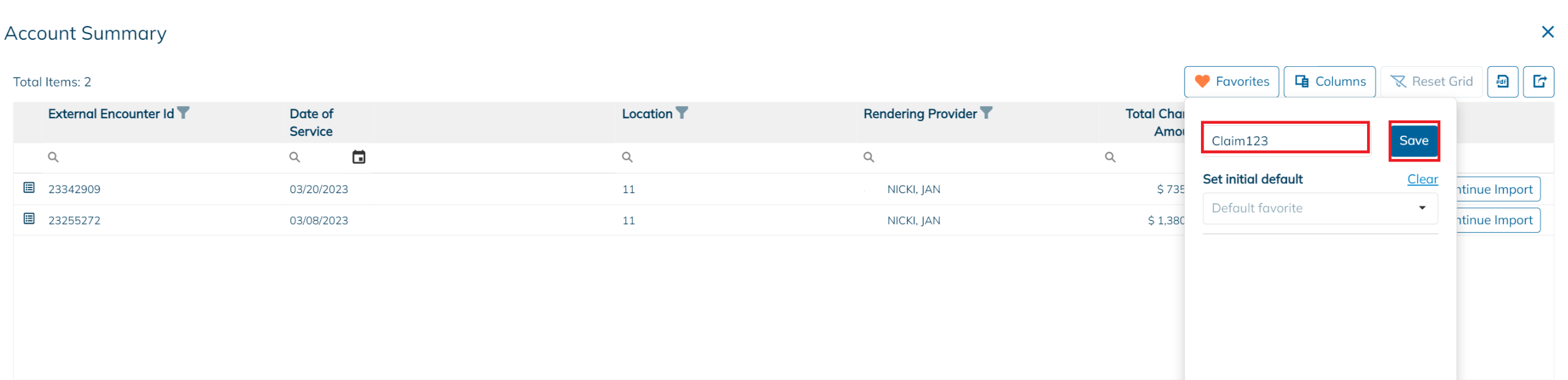The height and width of the screenshot is (380, 1568).
Task: Open filter on External Encounter Id column
Action: 183,113
